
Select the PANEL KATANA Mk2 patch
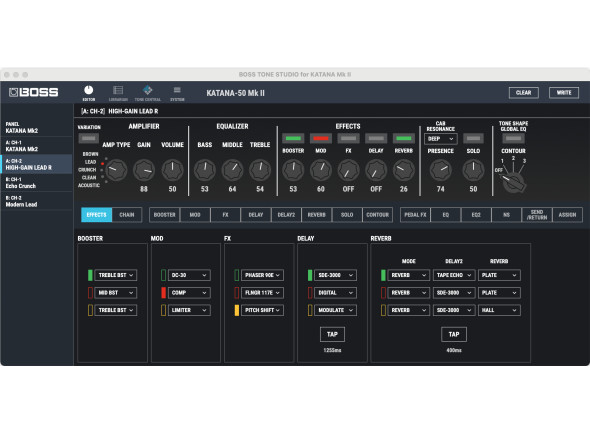pos(36,127)
